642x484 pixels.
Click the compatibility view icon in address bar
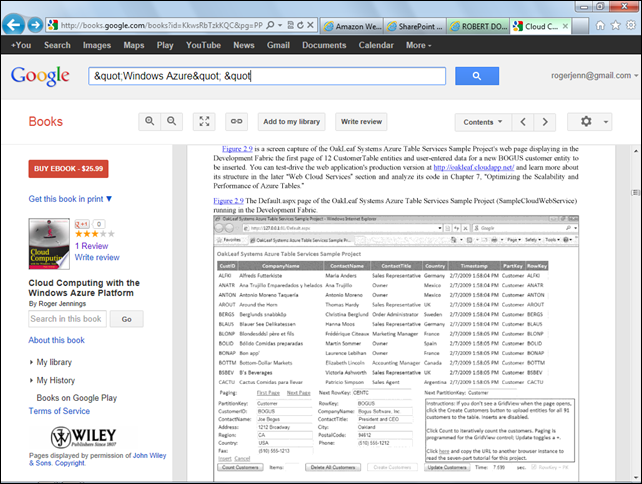tap(290, 25)
